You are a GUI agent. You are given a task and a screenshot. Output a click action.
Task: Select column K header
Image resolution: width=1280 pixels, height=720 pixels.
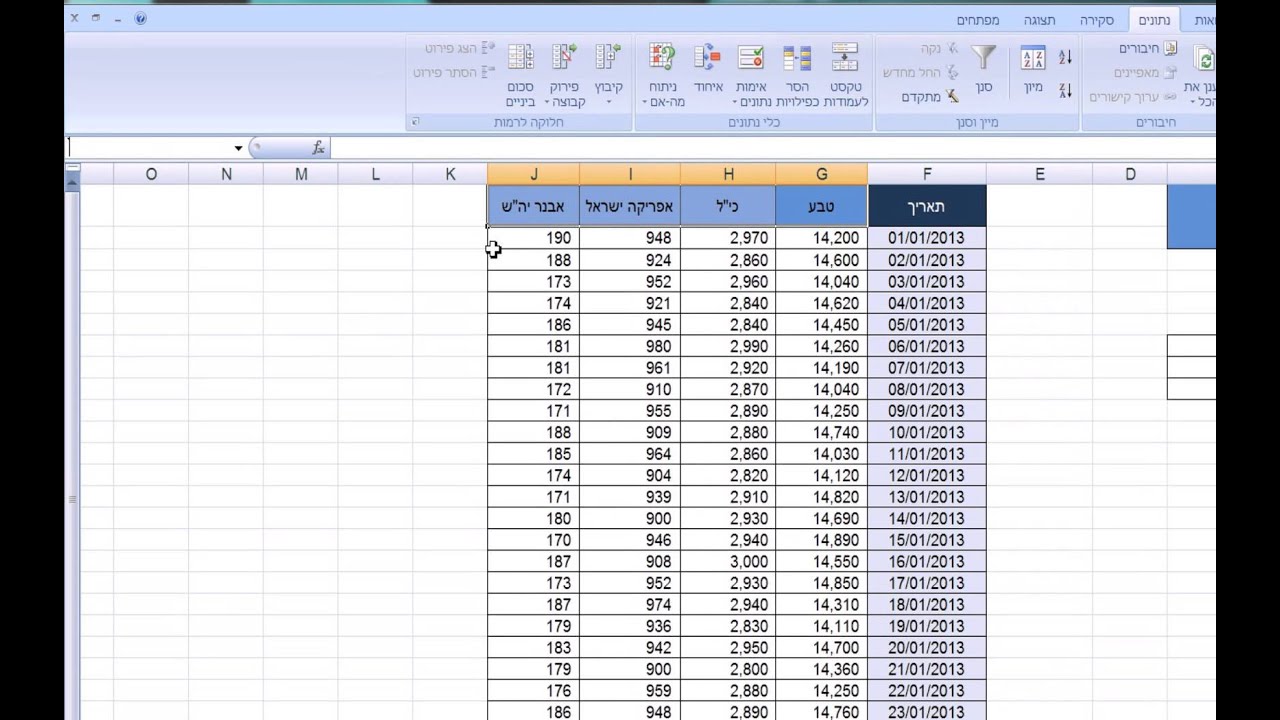(x=450, y=174)
